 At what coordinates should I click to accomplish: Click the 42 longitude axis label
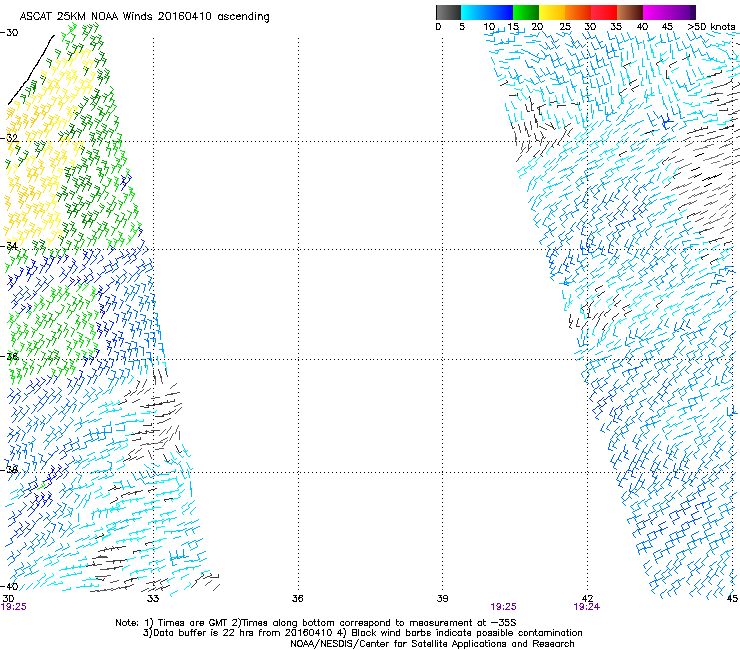587,599
